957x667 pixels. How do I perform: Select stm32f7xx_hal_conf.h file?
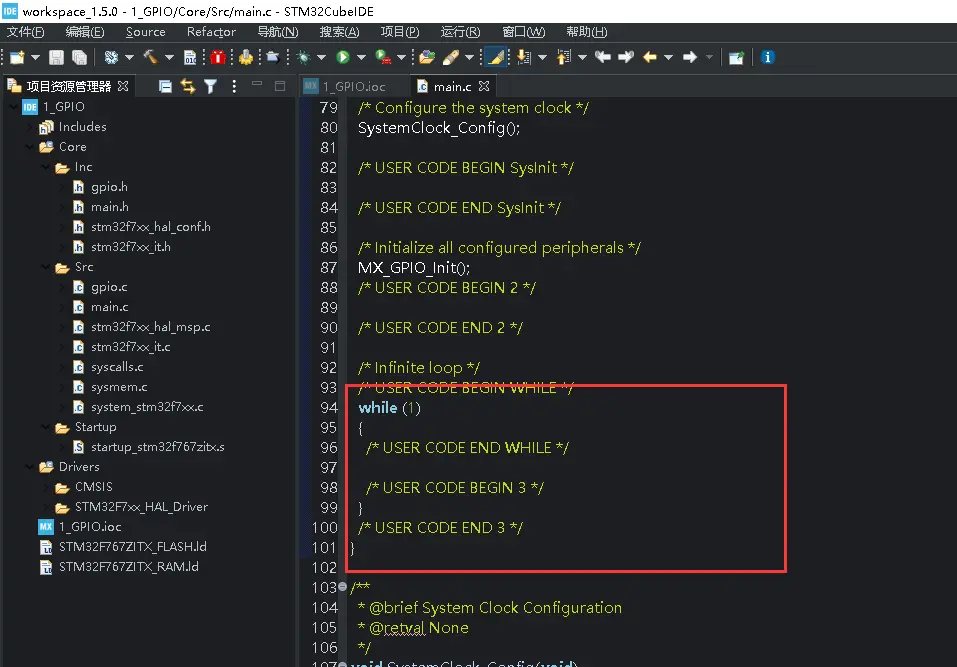coord(150,227)
